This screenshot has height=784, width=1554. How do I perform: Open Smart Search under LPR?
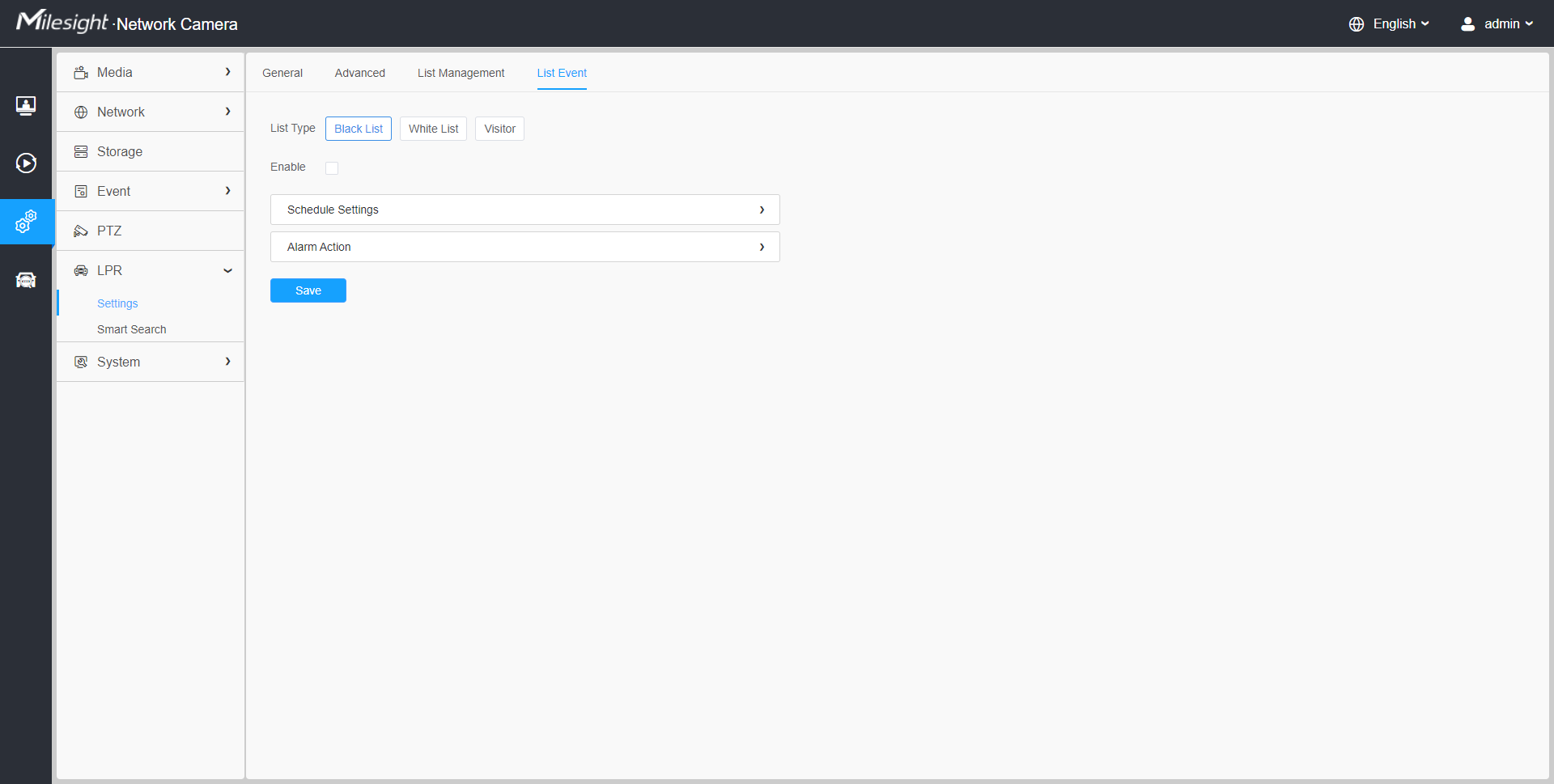tap(131, 329)
